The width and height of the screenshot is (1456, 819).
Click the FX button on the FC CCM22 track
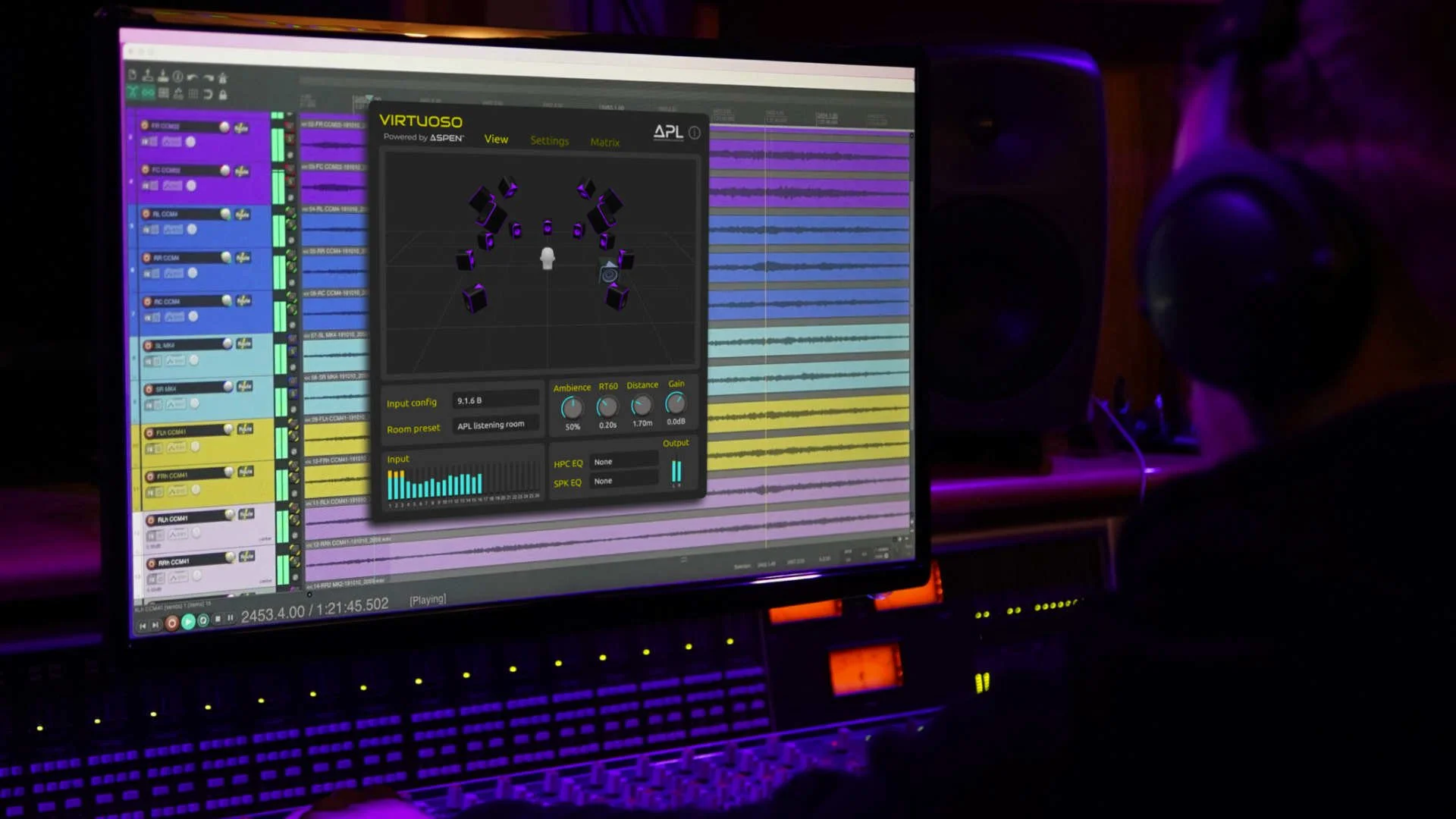point(241,171)
